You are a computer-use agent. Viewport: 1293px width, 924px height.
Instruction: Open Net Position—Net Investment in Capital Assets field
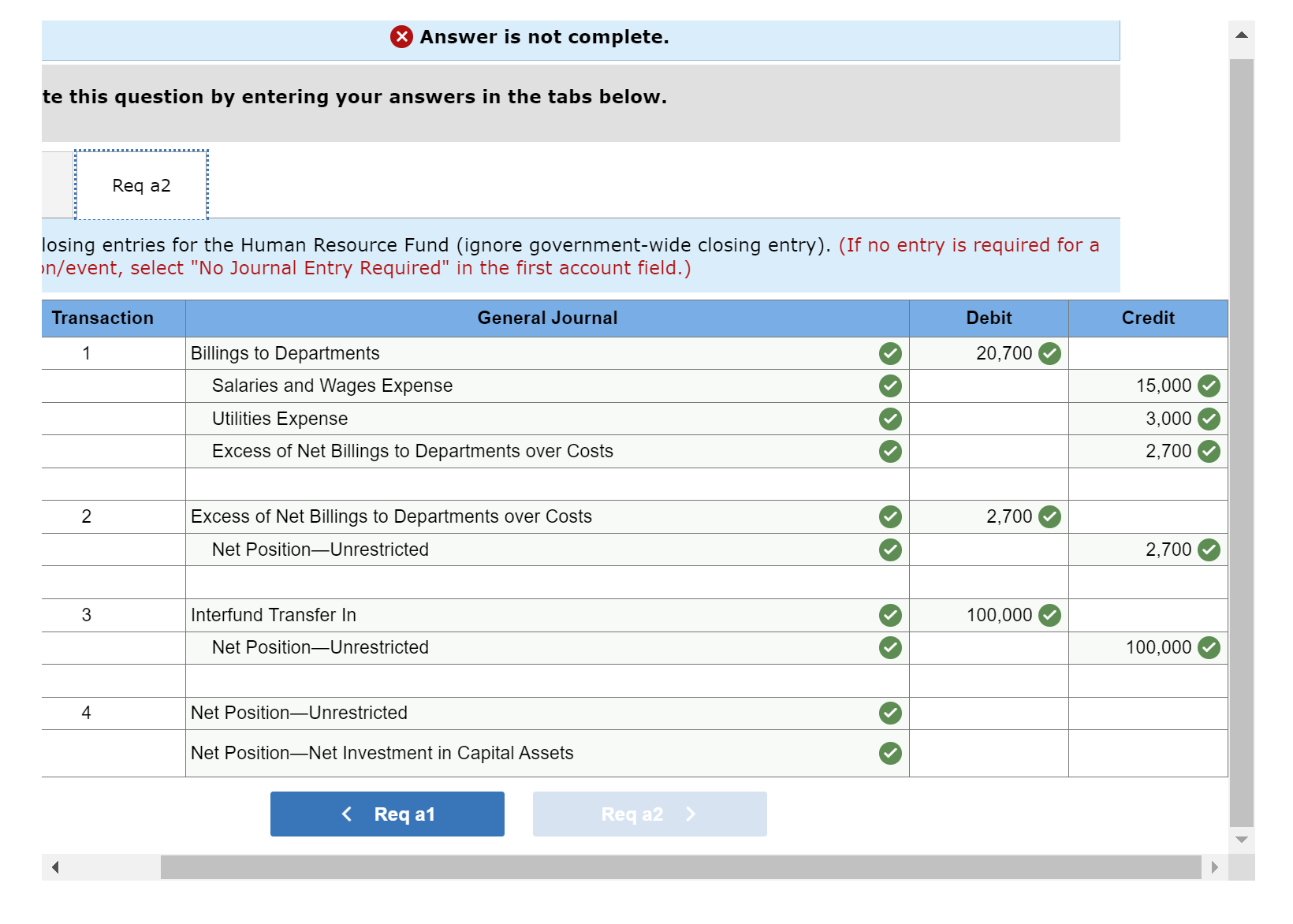click(x=547, y=753)
